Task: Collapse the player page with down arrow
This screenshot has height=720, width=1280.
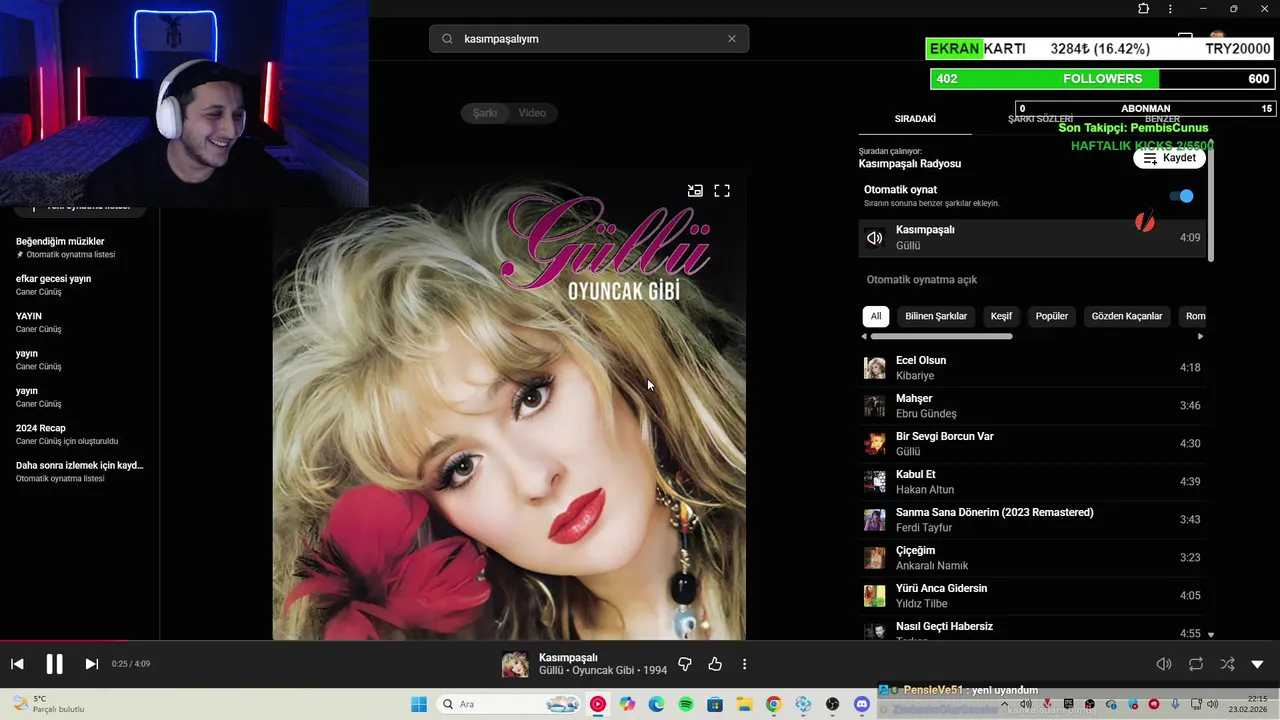Action: (x=1257, y=664)
